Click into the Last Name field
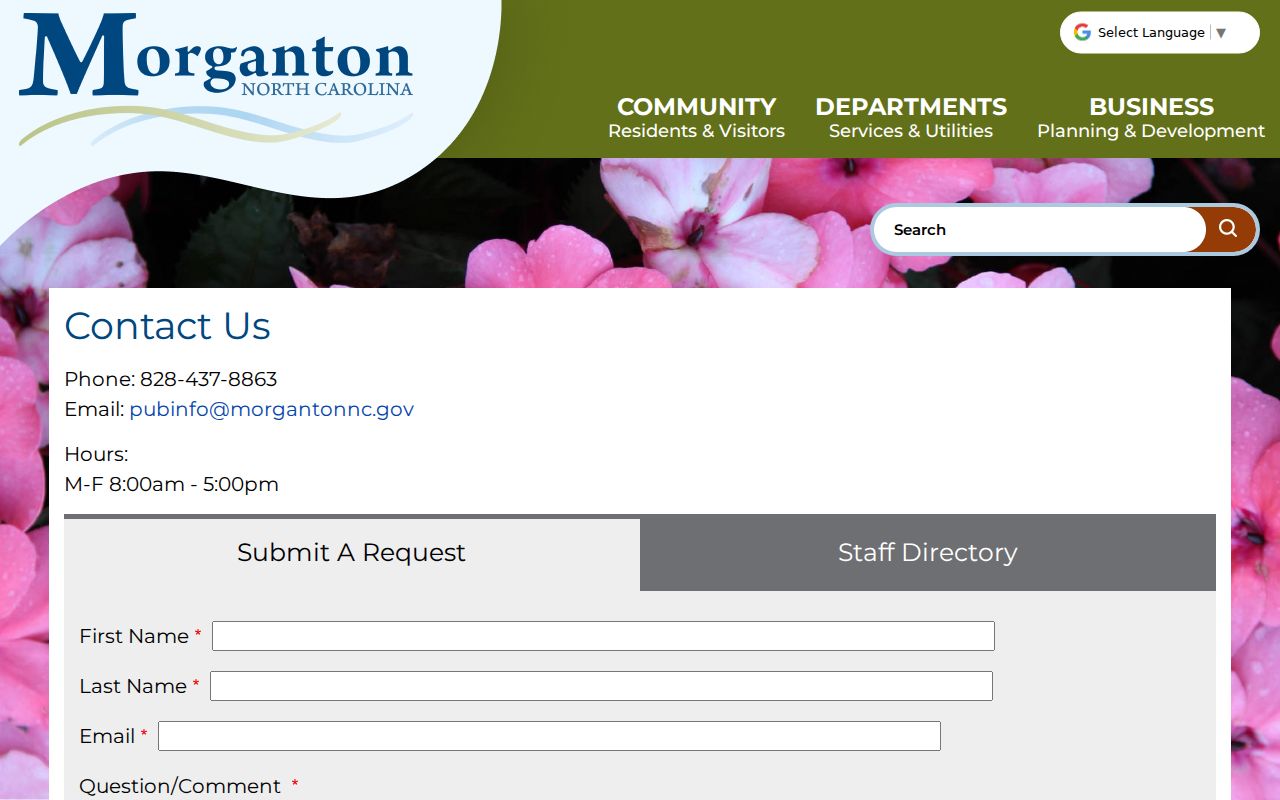 [x=601, y=686]
